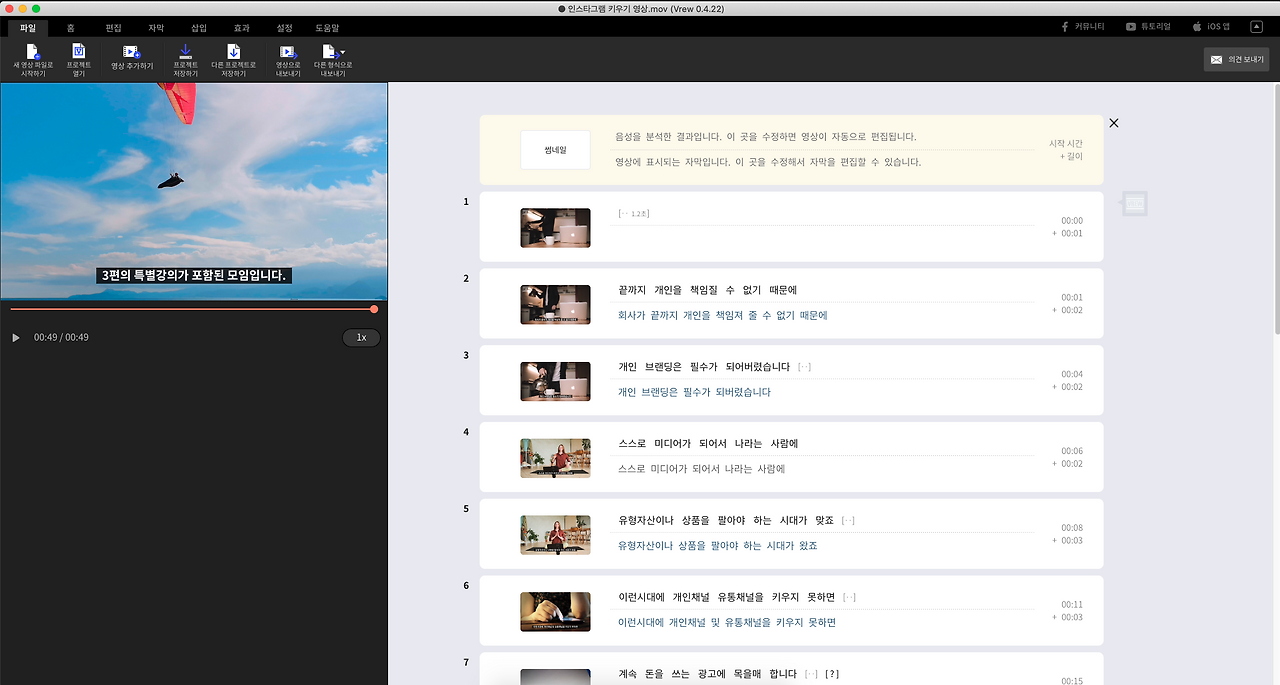Select the clip 1 thumbnail
The image size is (1280, 685).
point(555,227)
